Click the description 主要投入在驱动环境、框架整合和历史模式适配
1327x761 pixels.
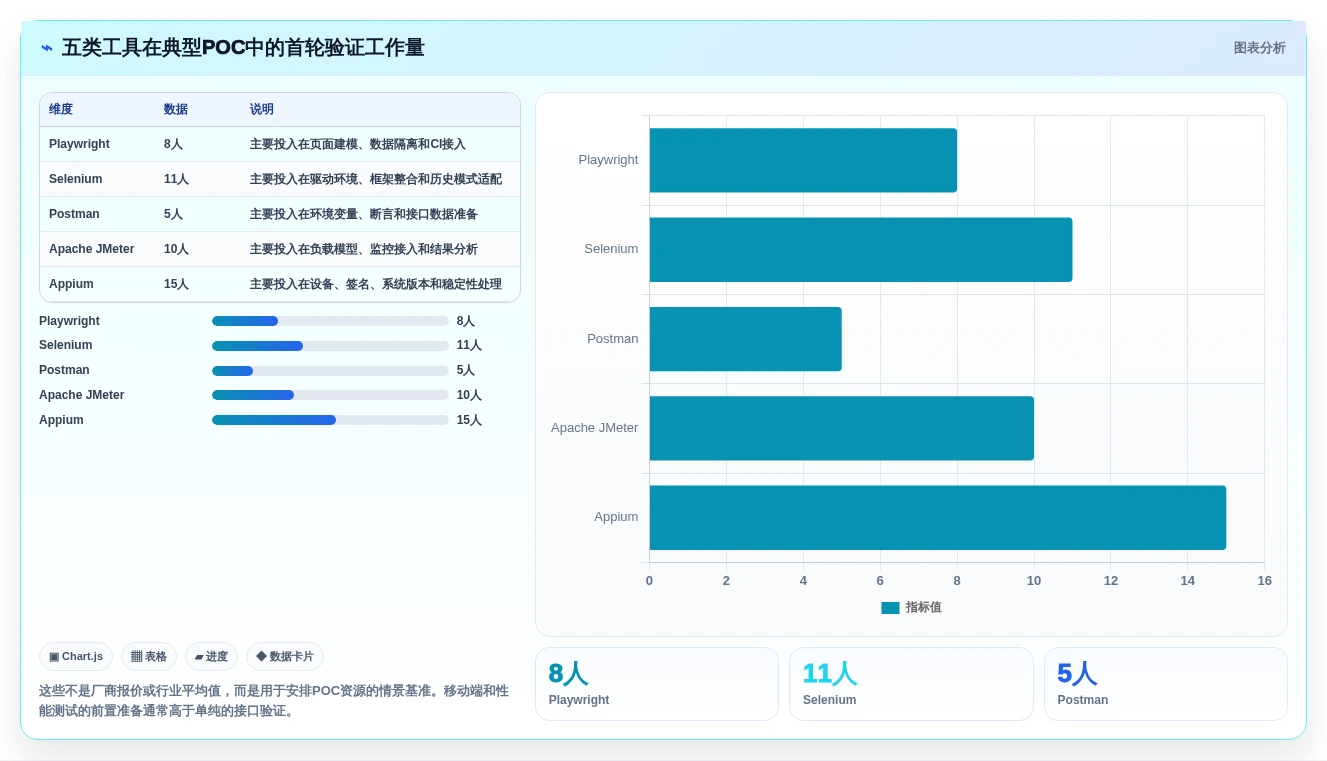click(376, 179)
